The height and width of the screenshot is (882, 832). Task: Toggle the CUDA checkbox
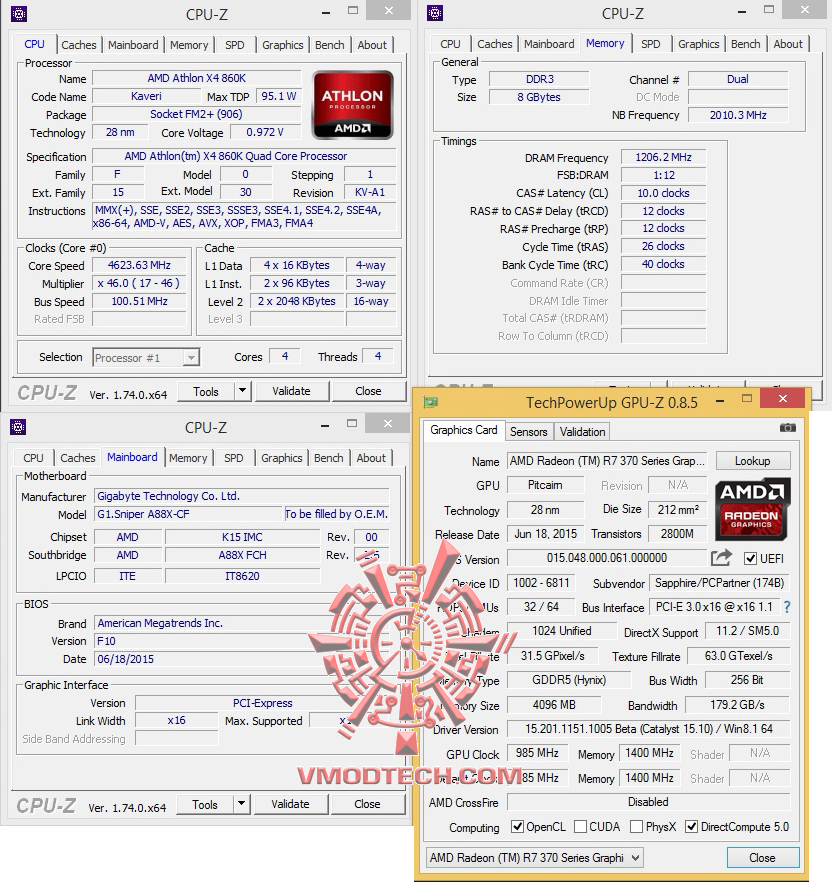click(580, 826)
